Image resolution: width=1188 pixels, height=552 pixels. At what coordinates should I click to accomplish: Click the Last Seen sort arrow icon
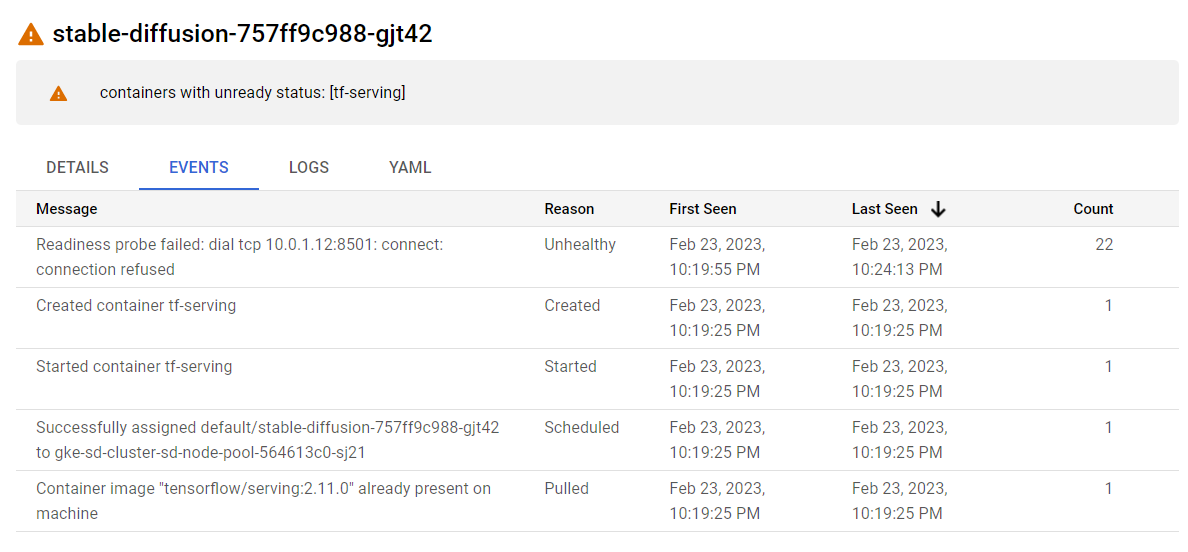point(938,209)
